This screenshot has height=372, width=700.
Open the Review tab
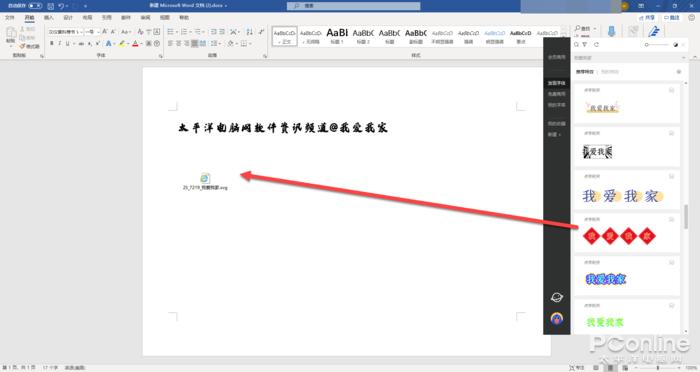pyautogui.click(x=146, y=17)
